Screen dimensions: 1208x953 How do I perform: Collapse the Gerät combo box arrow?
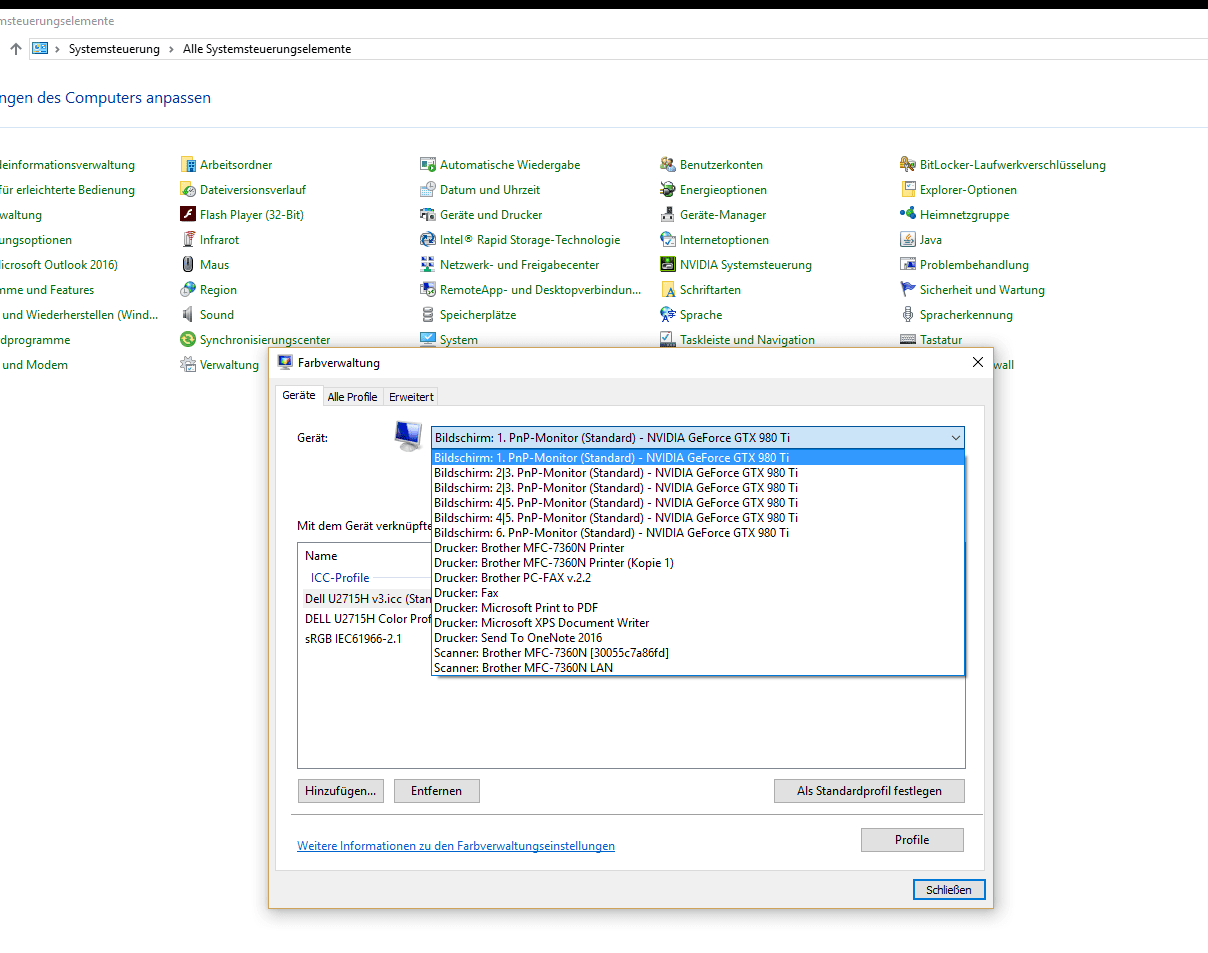point(955,438)
